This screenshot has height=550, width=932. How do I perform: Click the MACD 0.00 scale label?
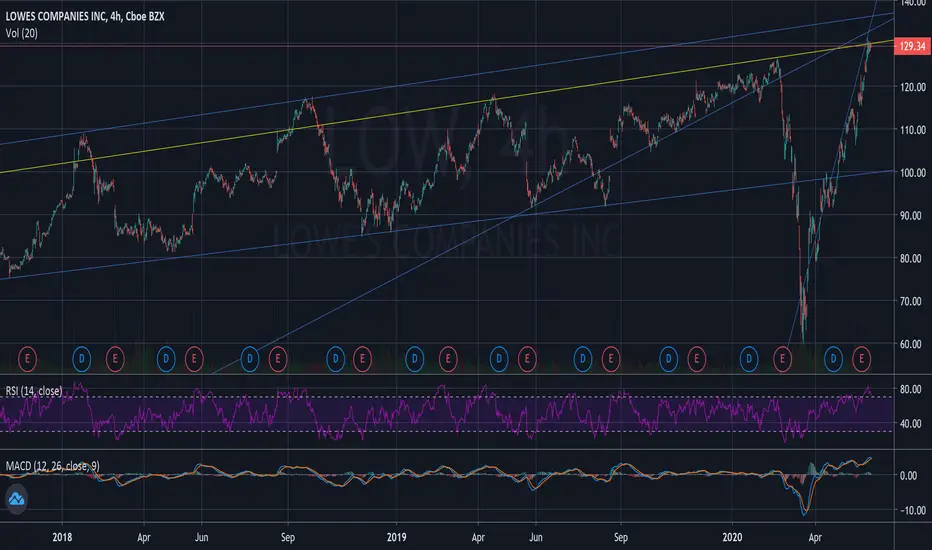[x=908, y=476]
